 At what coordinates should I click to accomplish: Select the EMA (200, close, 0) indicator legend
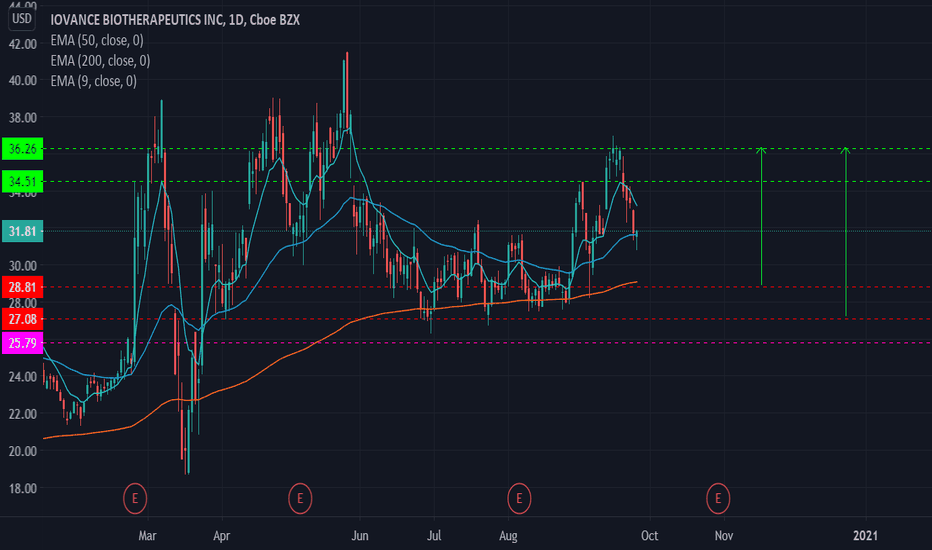pos(100,61)
